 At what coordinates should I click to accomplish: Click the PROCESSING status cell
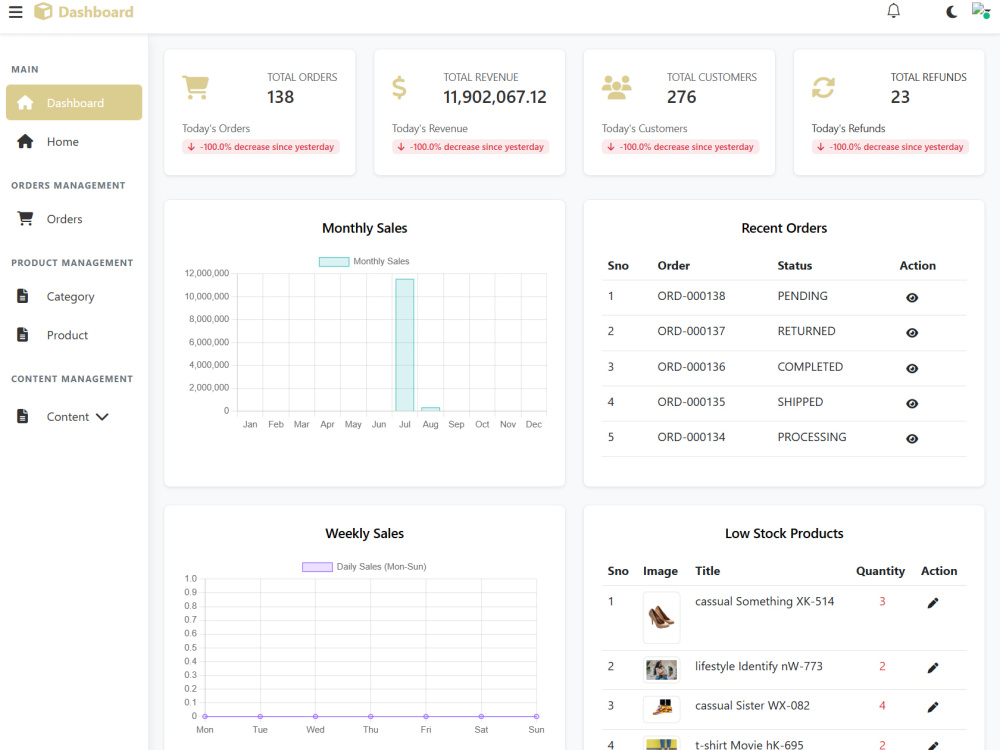coord(812,437)
